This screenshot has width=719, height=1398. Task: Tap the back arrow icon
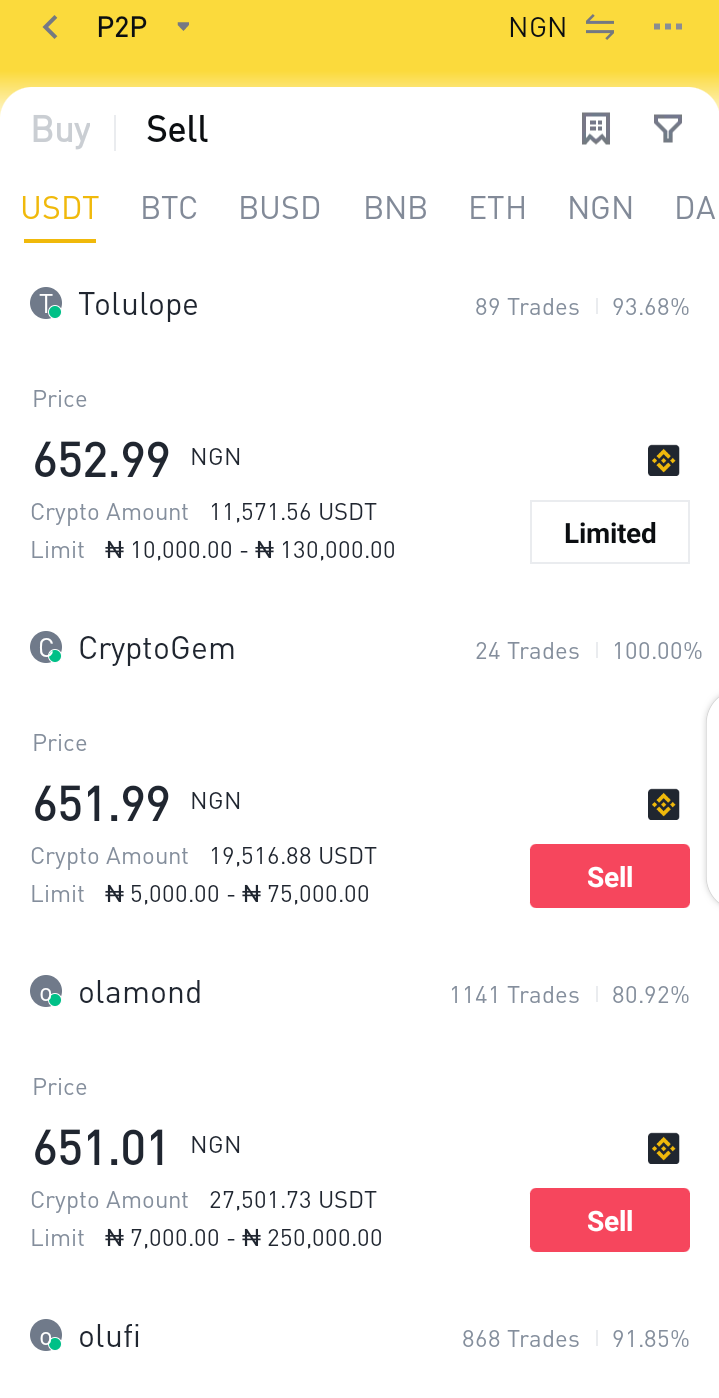click(x=51, y=28)
